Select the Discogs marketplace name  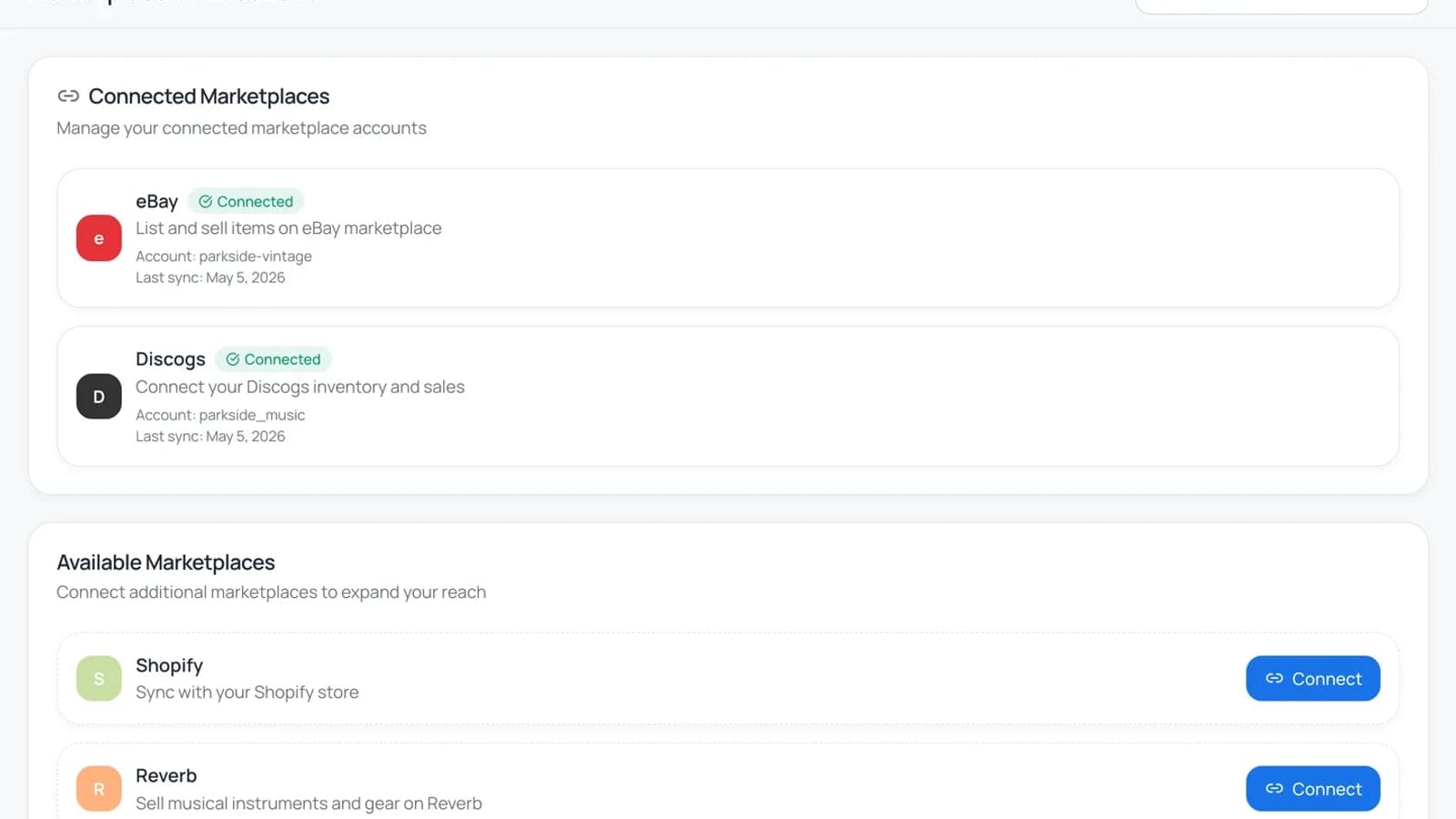pyautogui.click(x=170, y=359)
